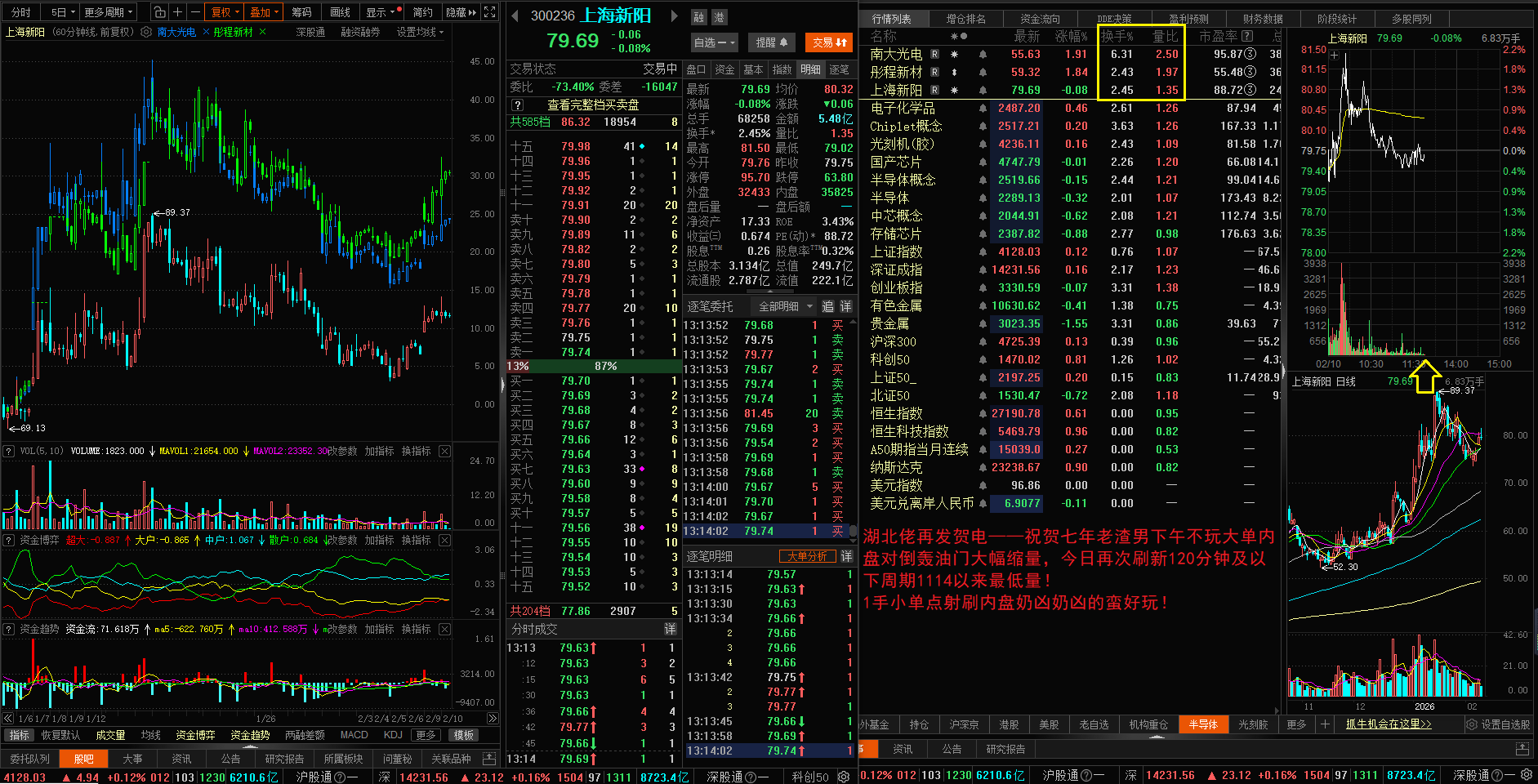Click export icon at bottom tab bar
Viewport: 1538px width, 784px height.
click(489, 759)
